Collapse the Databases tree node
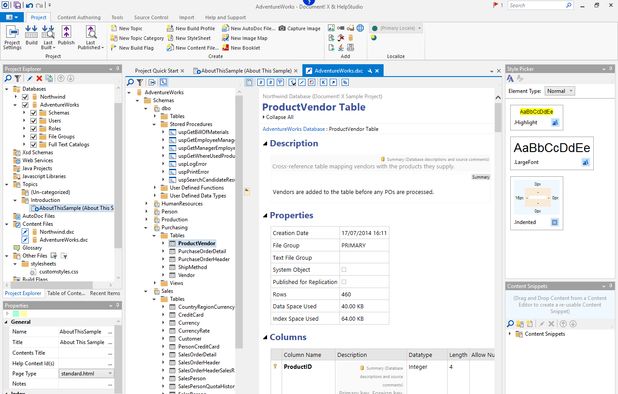618x394 pixels. coord(7,89)
